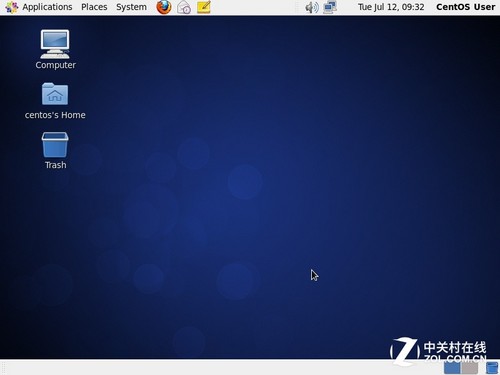Open the Trash applet in bottom panel

click(x=492, y=368)
